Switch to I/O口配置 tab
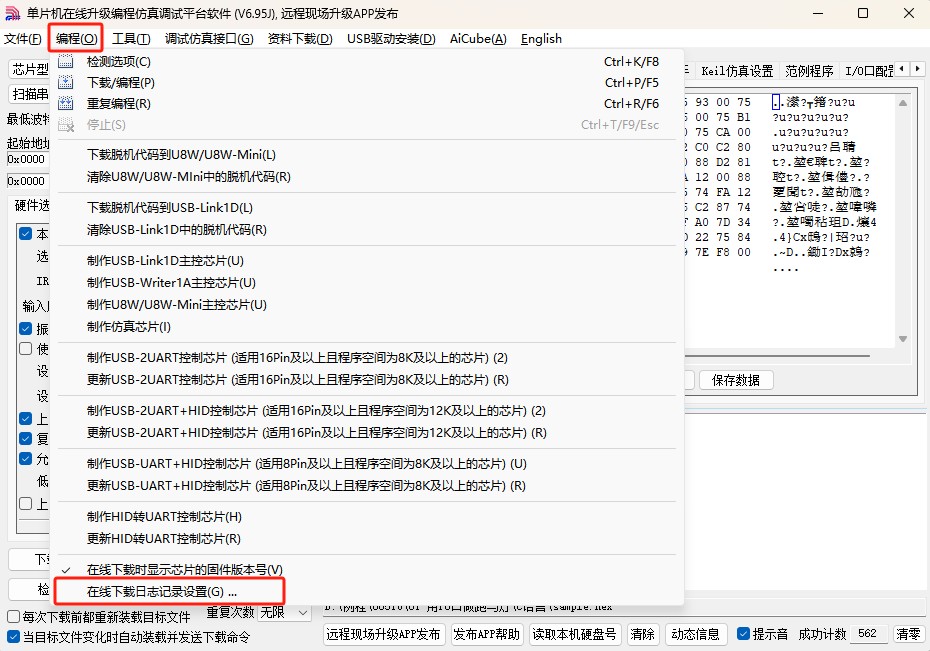This screenshot has width=930, height=651. [x=868, y=71]
